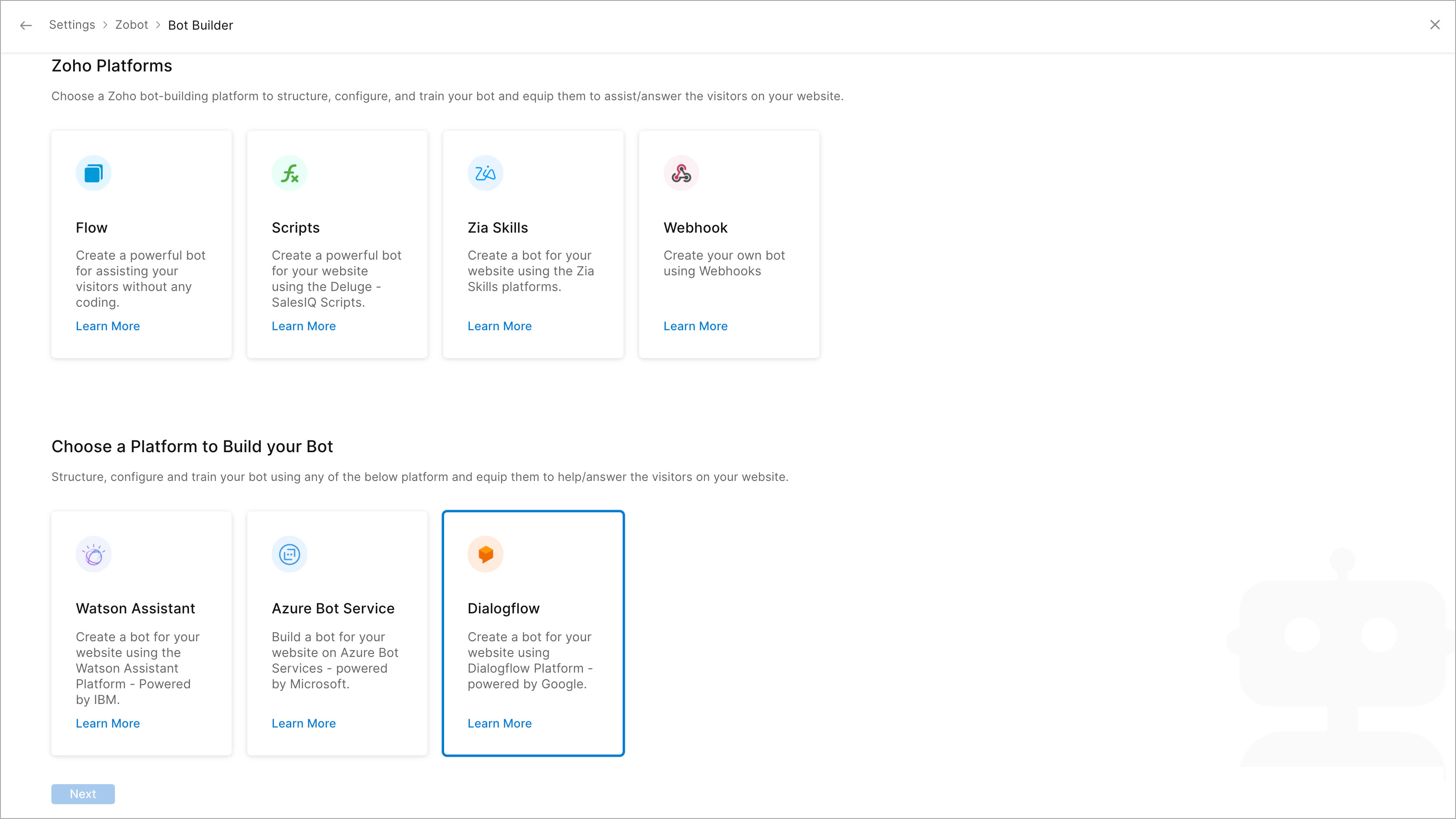The width and height of the screenshot is (1456, 819).
Task: Select the Azure Bot Service card title
Action: 334,608
